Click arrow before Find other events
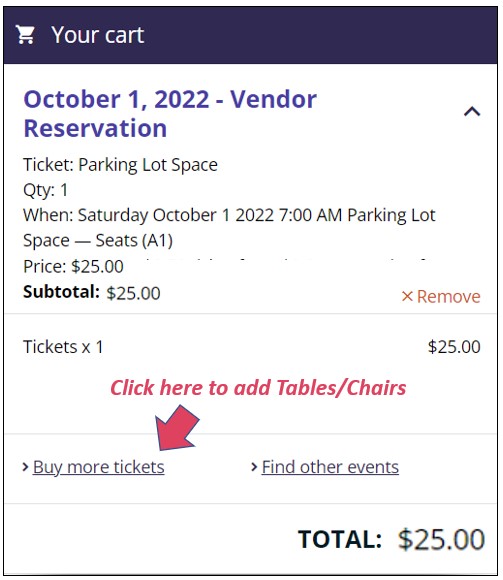This screenshot has height=580, width=503. [x=254, y=467]
